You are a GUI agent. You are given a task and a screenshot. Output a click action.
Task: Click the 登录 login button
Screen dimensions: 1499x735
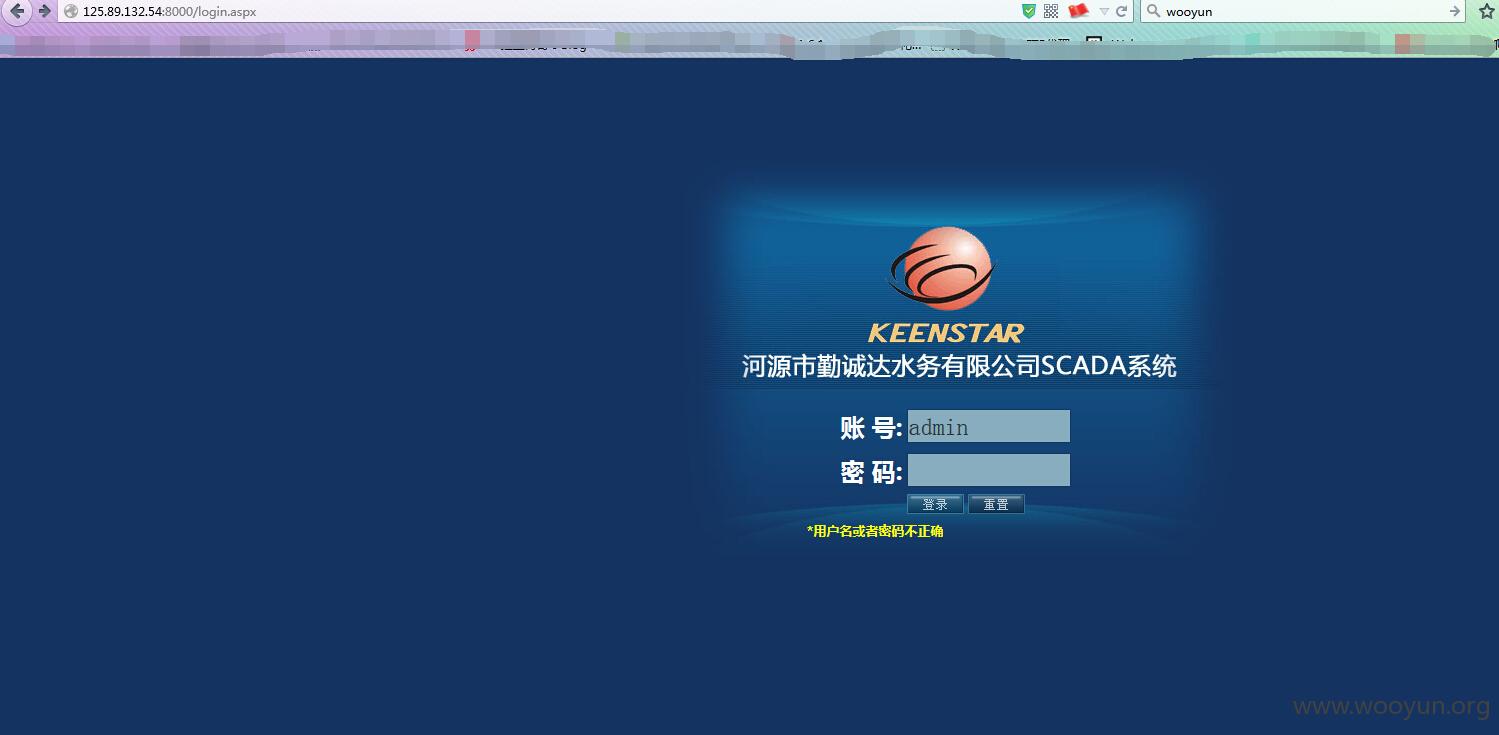click(935, 504)
